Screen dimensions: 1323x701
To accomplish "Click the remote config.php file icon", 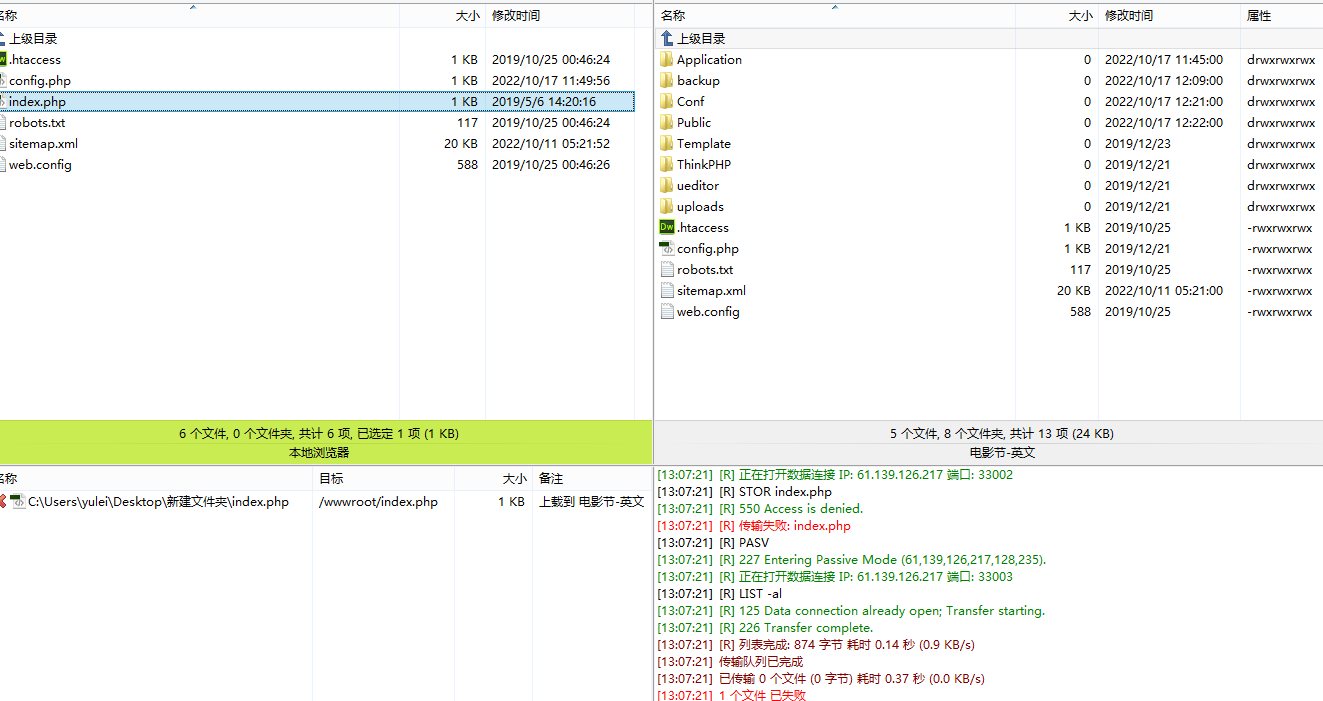I will [x=667, y=249].
